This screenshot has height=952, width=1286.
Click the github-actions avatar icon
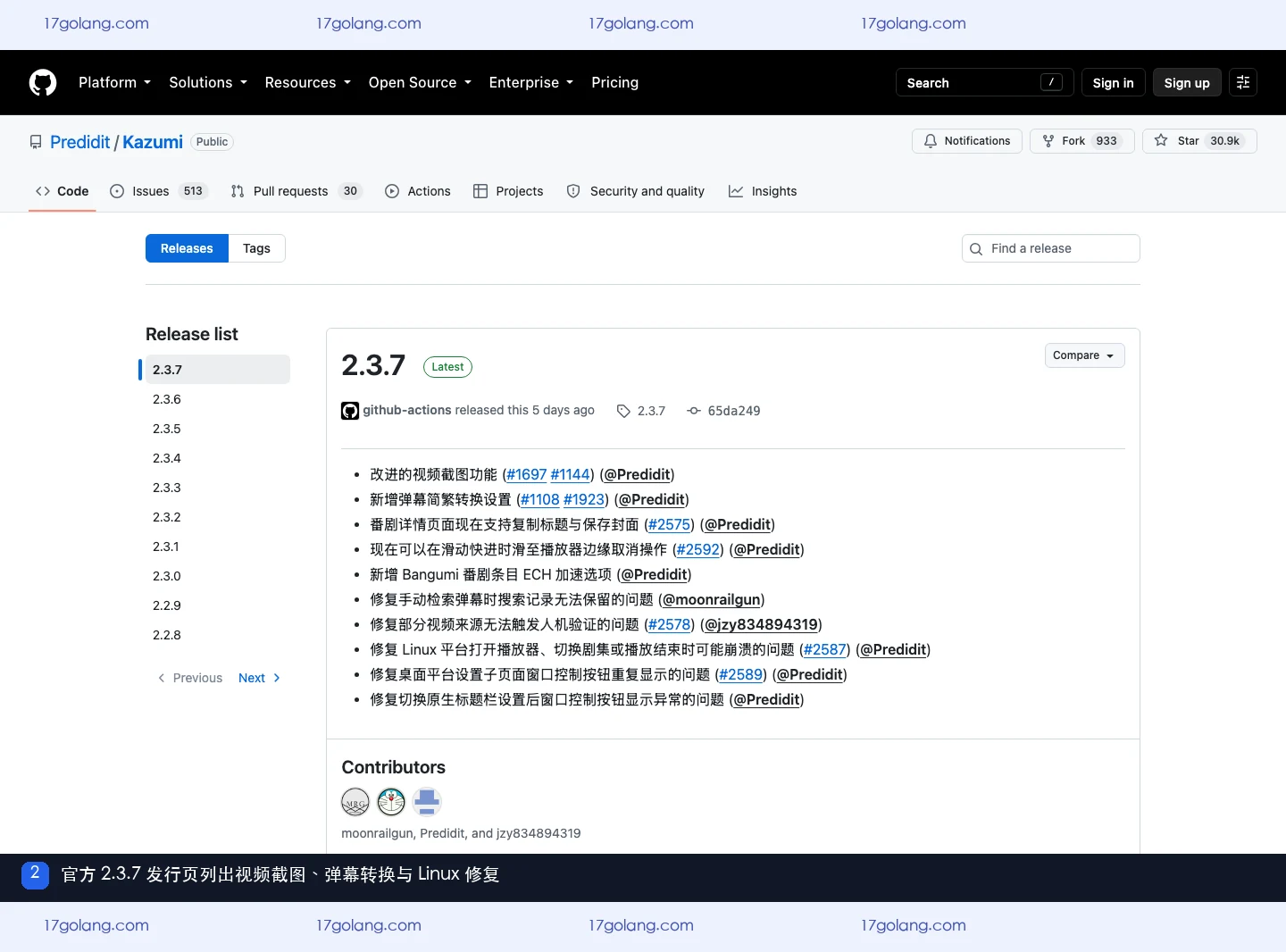coord(350,411)
